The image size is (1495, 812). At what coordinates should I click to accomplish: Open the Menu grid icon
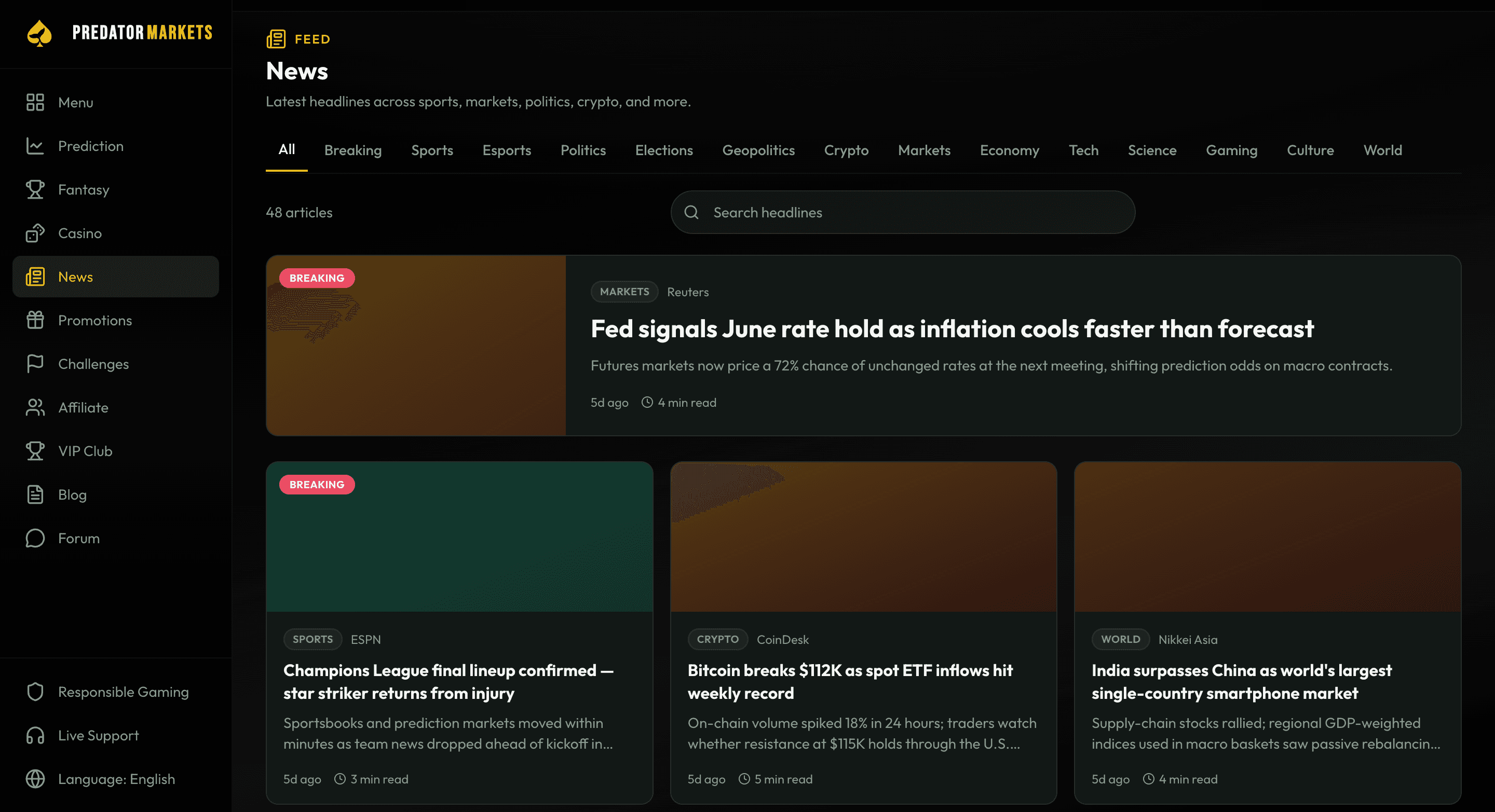35,102
